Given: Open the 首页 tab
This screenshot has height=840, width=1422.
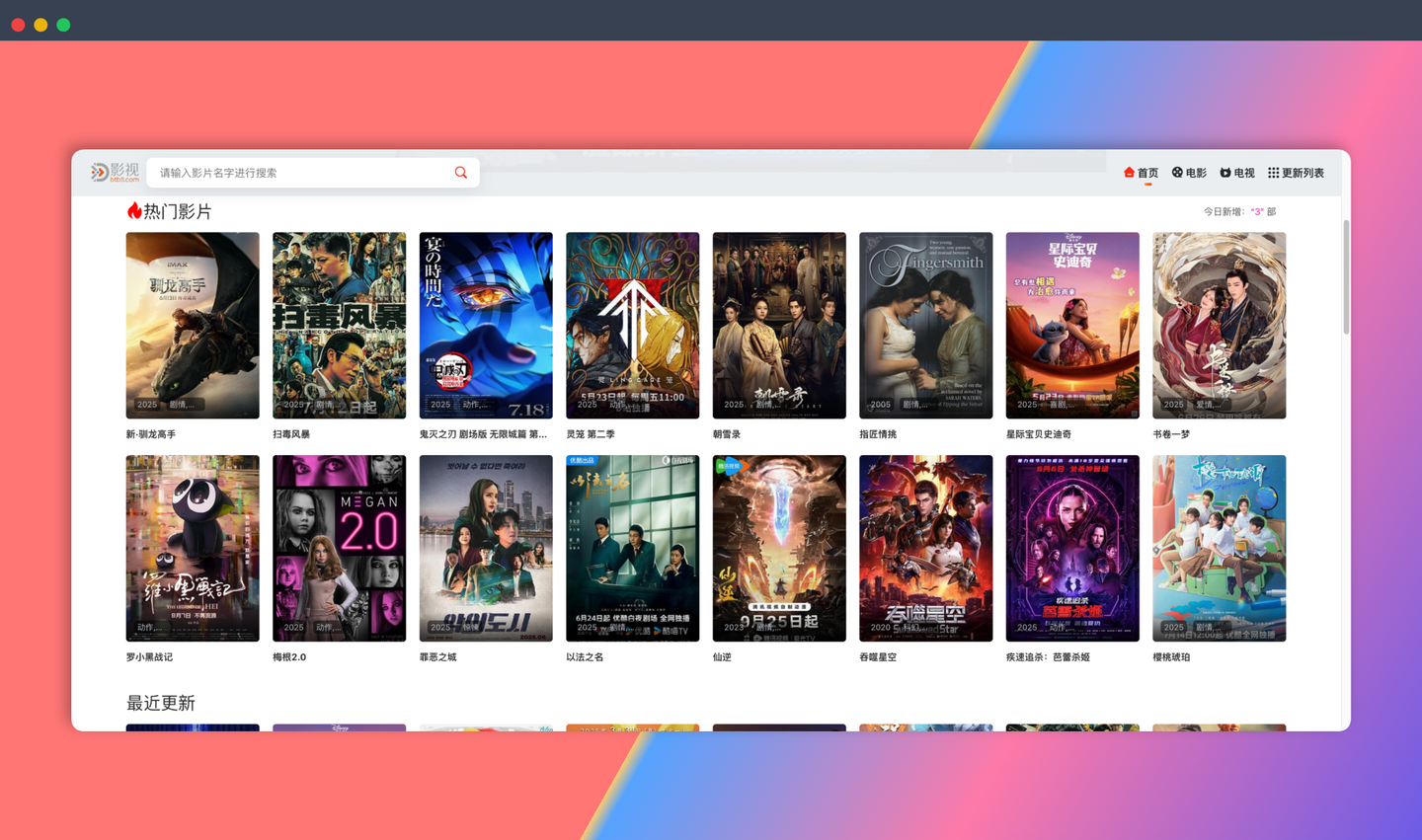Looking at the screenshot, I should click(x=1141, y=173).
